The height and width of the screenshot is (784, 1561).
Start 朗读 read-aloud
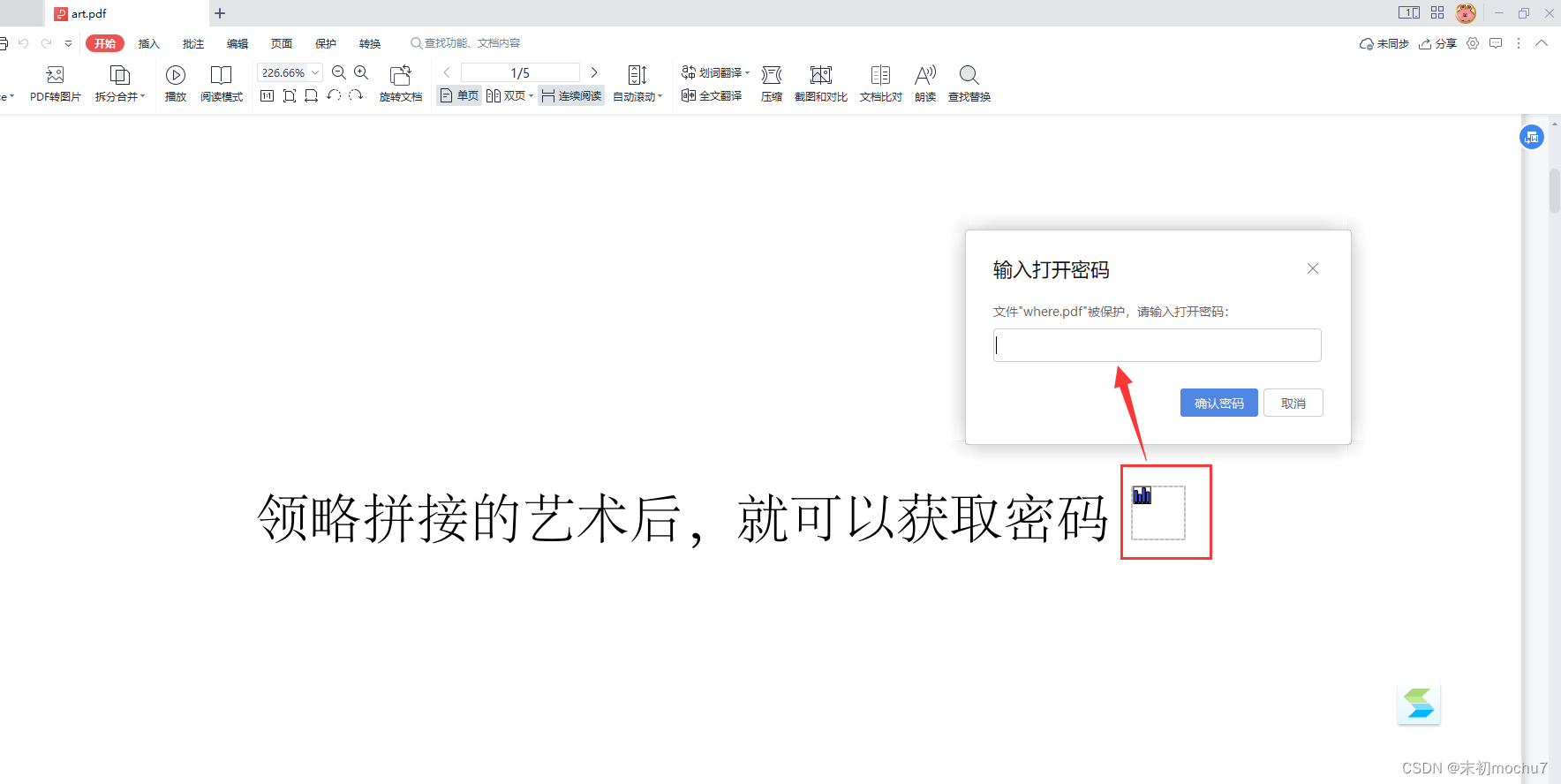pos(925,84)
